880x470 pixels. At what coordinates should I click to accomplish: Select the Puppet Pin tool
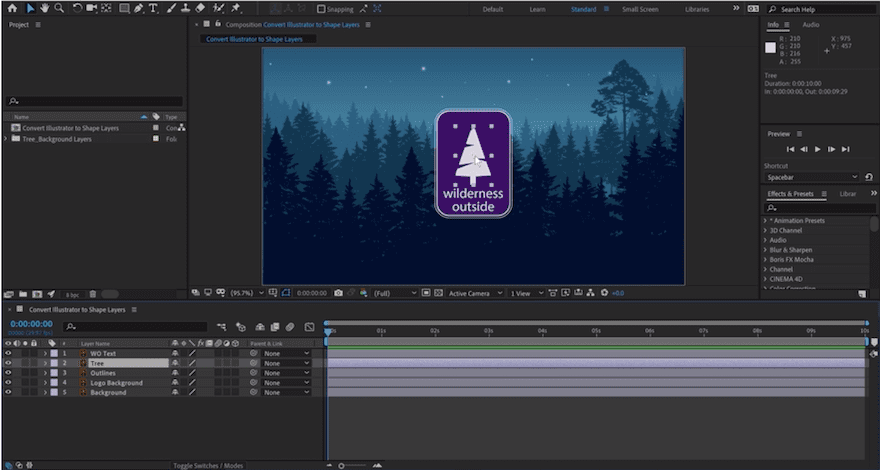[236, 8]
